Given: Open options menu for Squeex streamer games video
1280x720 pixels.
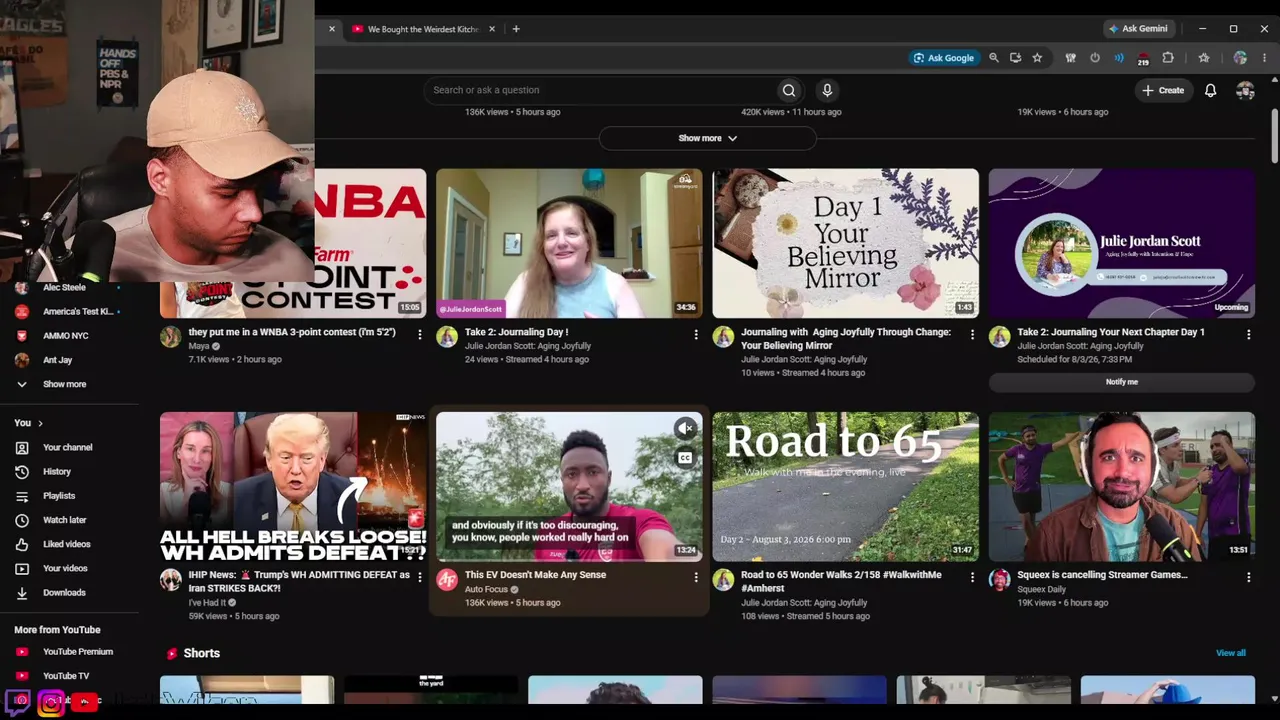Looking at the screenshot, I should tap(1248, 578).
